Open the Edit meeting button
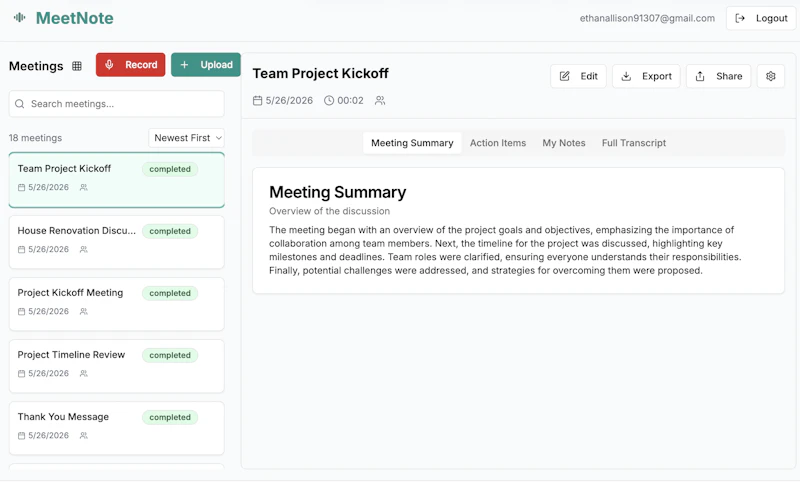Image resolution: width=800 pixels, height=482 pixels. [578, 76]
